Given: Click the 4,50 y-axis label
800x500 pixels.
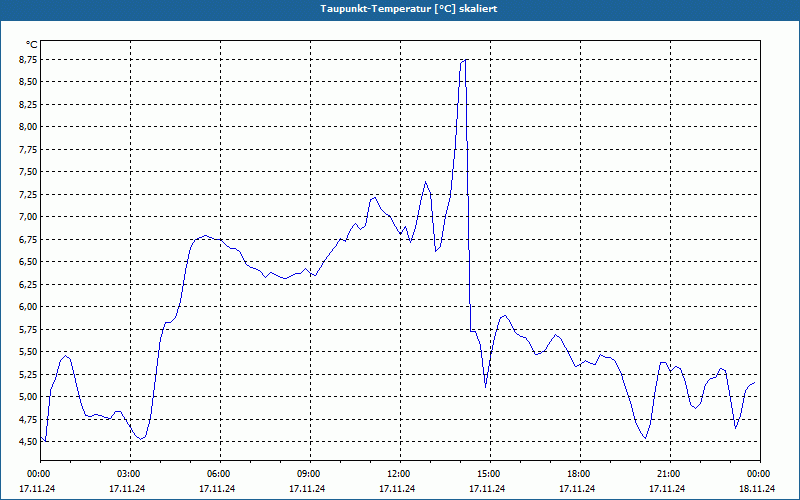Looking at the screenshot, I should click(29, 441).
